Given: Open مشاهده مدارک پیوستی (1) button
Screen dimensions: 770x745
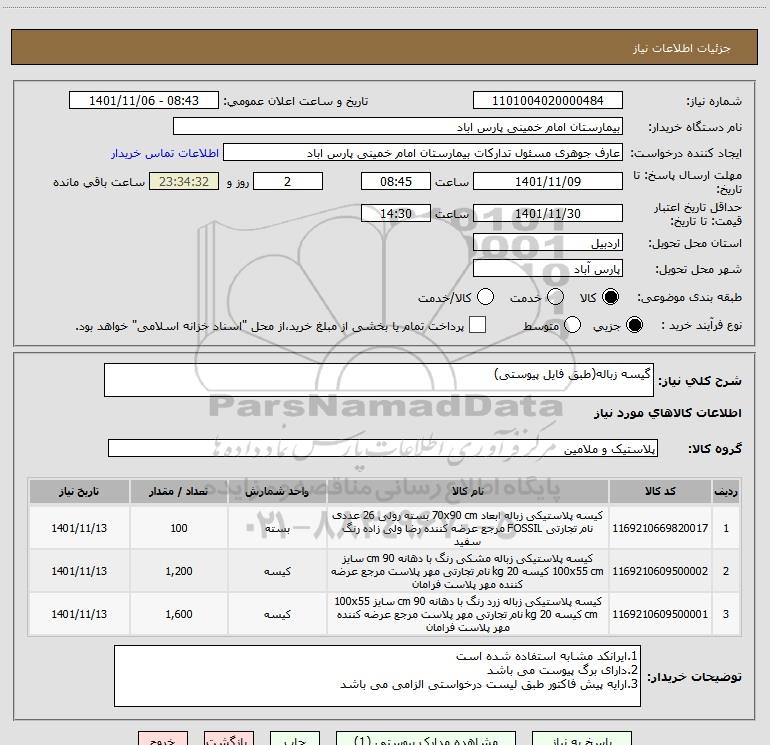Looking at the screenshot, I should coord(426,738).
